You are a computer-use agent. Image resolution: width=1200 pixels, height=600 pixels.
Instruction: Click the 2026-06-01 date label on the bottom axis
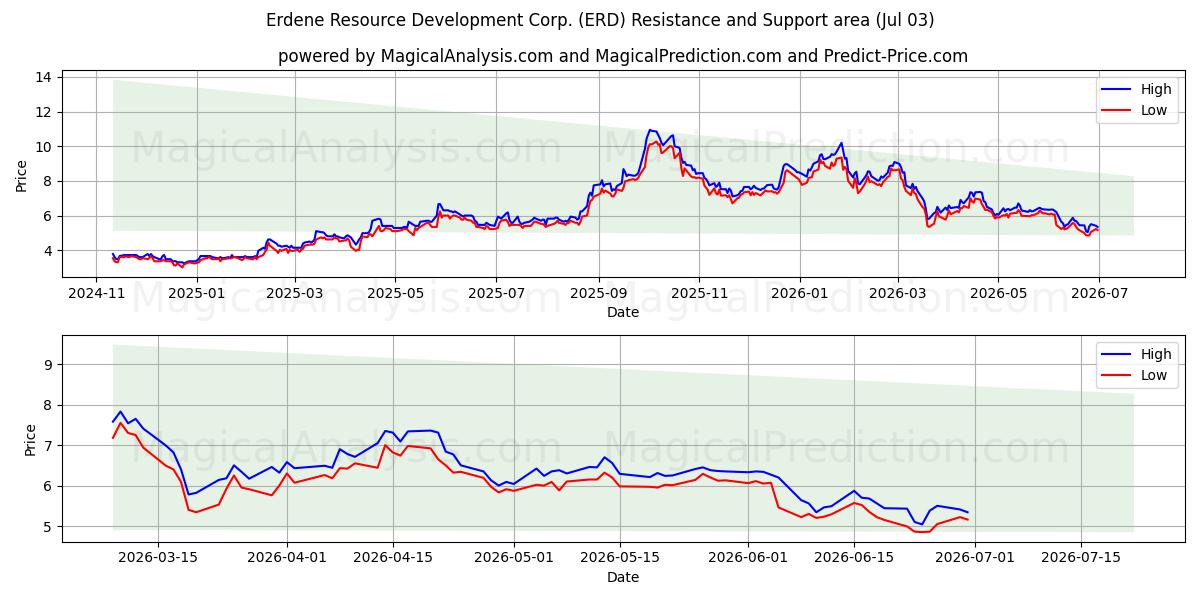pos(748,558)
